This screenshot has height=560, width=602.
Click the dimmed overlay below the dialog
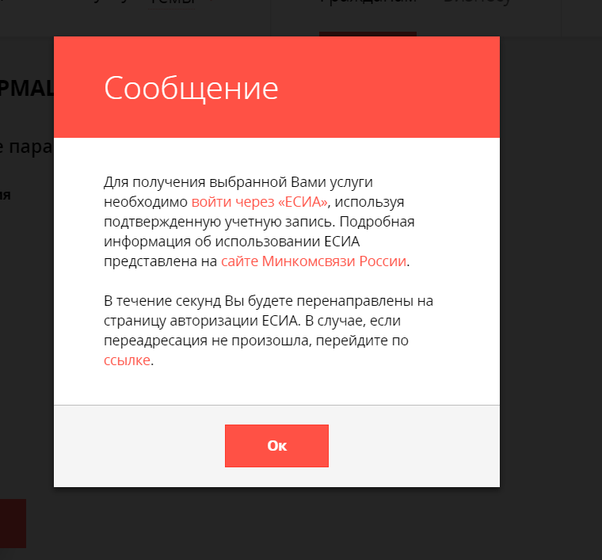[300, 525]
